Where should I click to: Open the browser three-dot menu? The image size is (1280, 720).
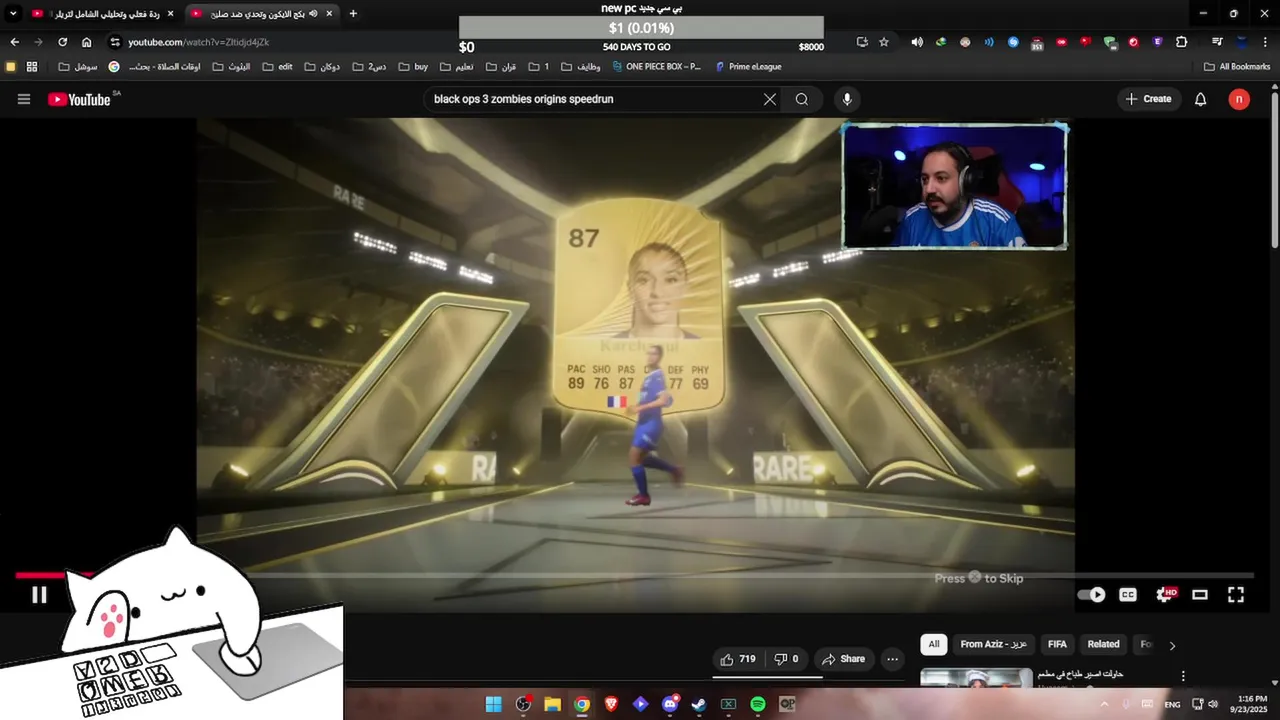tap(1266, 42)
